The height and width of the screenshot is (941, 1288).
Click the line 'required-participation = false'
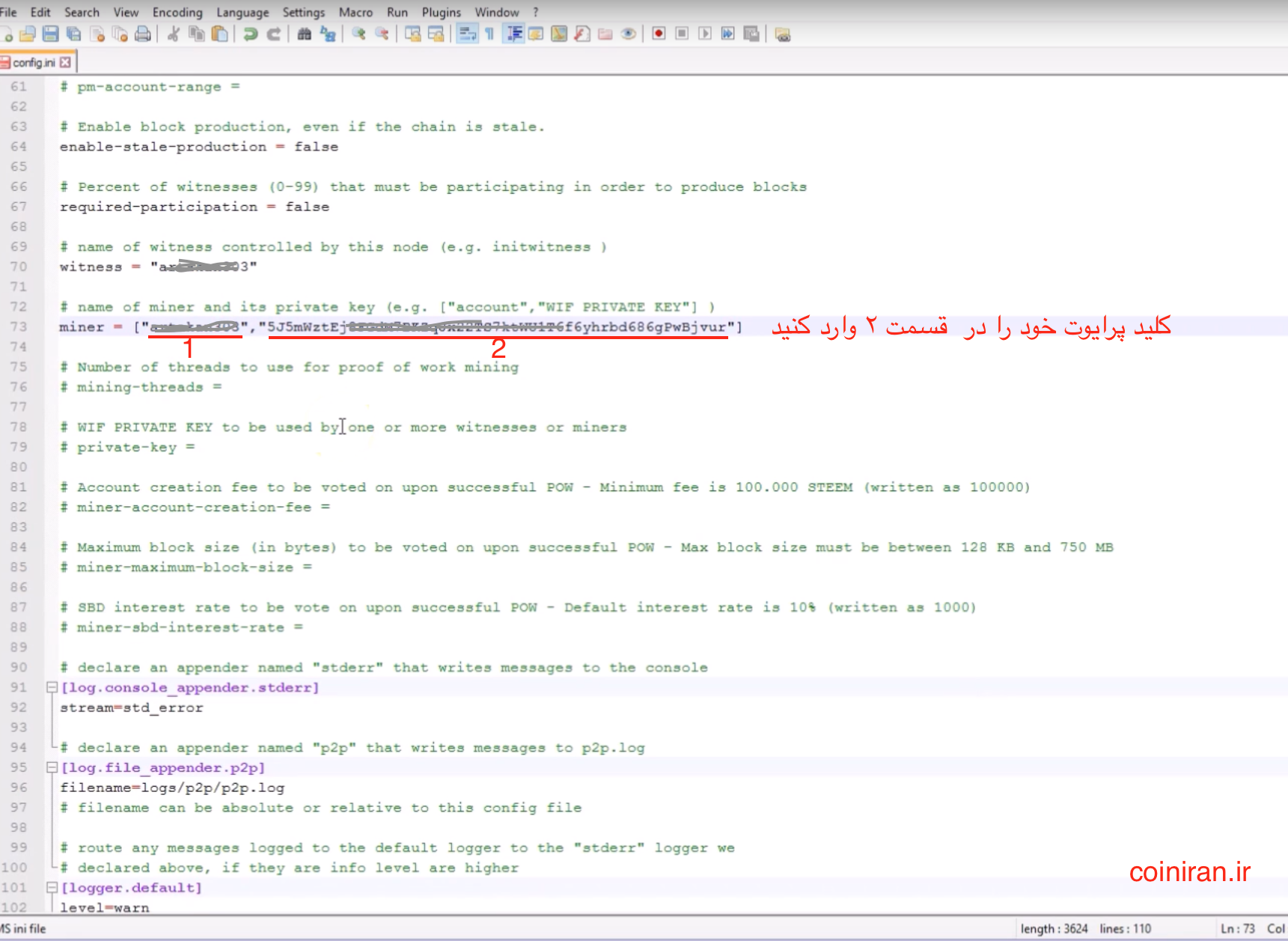(195, 207)
